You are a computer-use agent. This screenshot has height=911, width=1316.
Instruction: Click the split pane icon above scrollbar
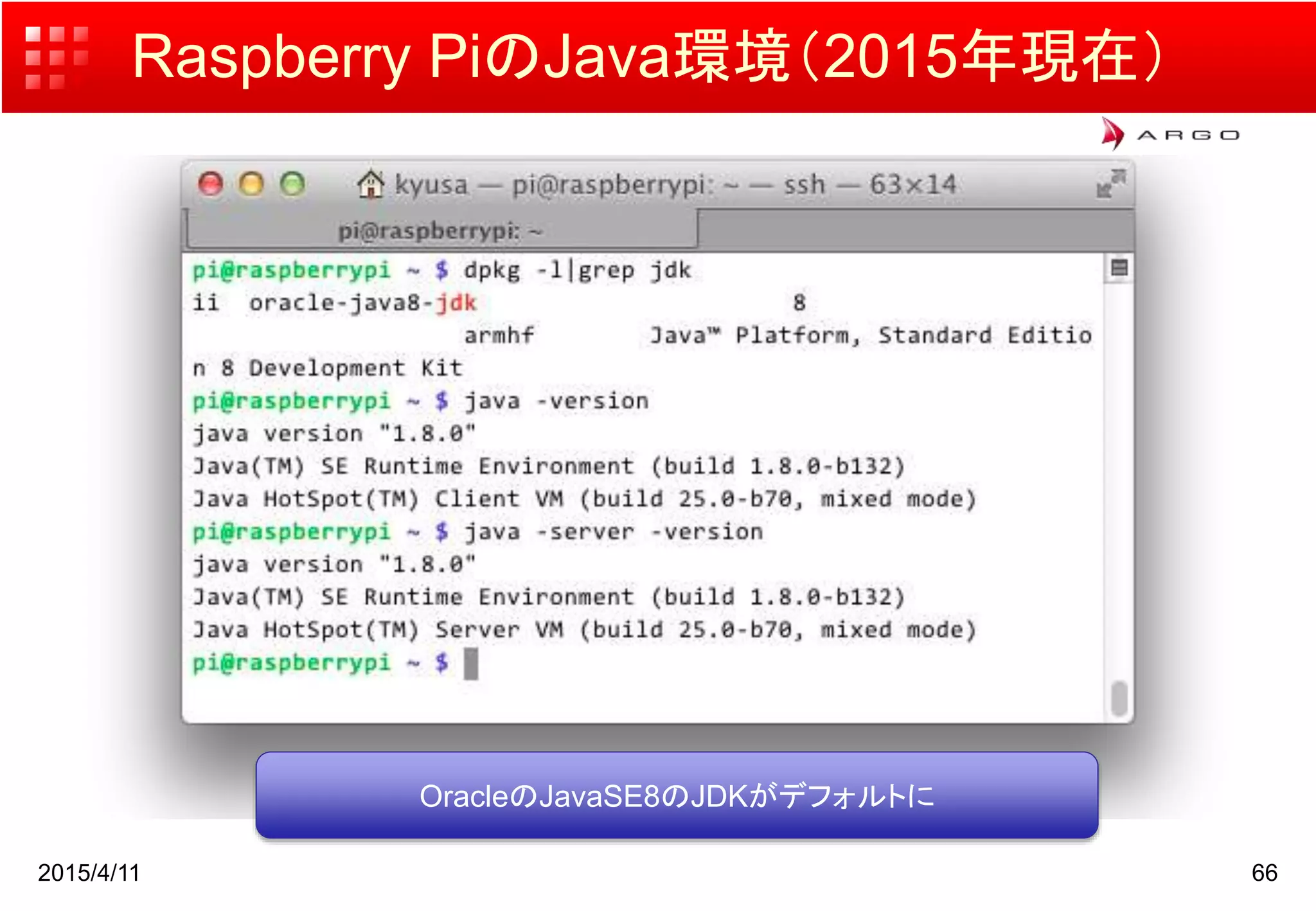point(1119,268)
